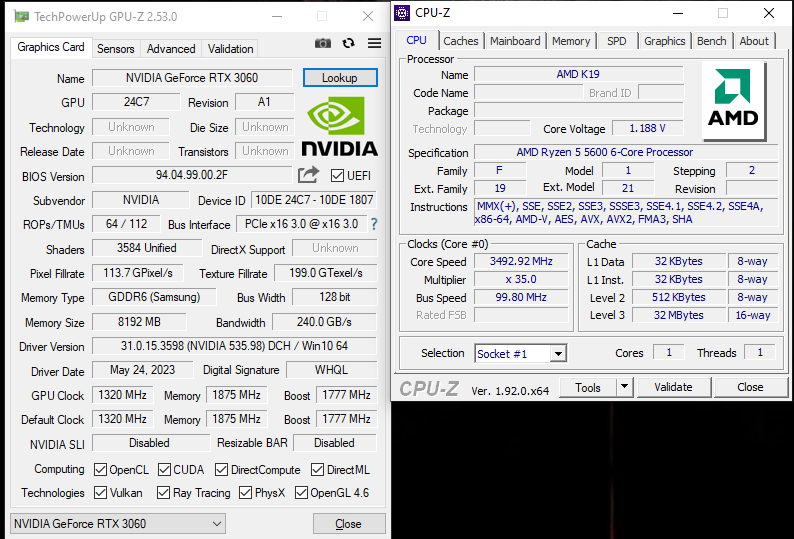Screen dimensions: 794x539
Task: Click the BIOS Version field 94.04.99.00.2F
Action: [192, 175]
